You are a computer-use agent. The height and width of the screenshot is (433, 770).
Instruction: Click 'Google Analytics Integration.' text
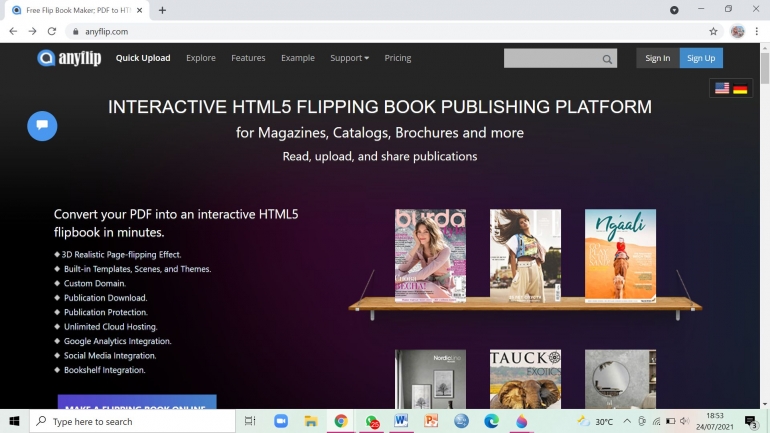click(x=117, y=341)
